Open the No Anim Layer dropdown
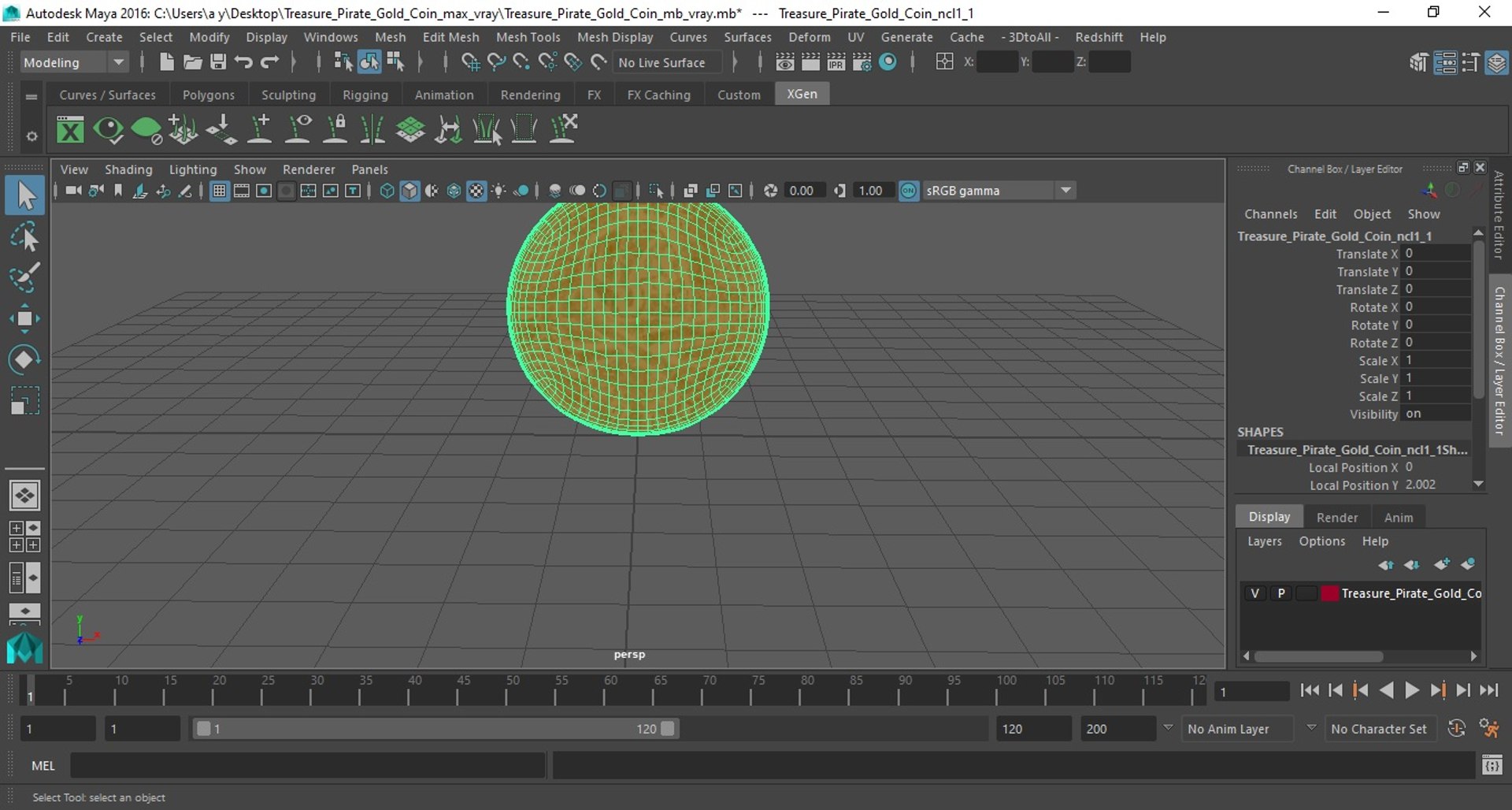 pos(1237,729)
